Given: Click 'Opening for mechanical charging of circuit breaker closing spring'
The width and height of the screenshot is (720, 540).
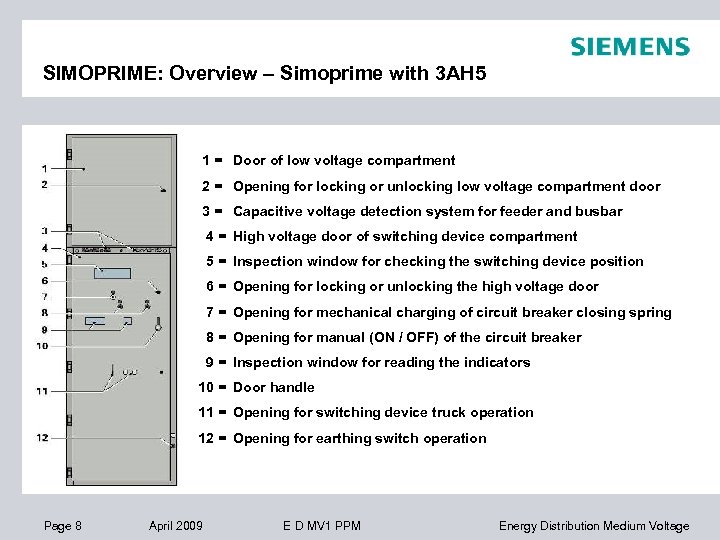Looking at the screenshot, I should 452,312.
